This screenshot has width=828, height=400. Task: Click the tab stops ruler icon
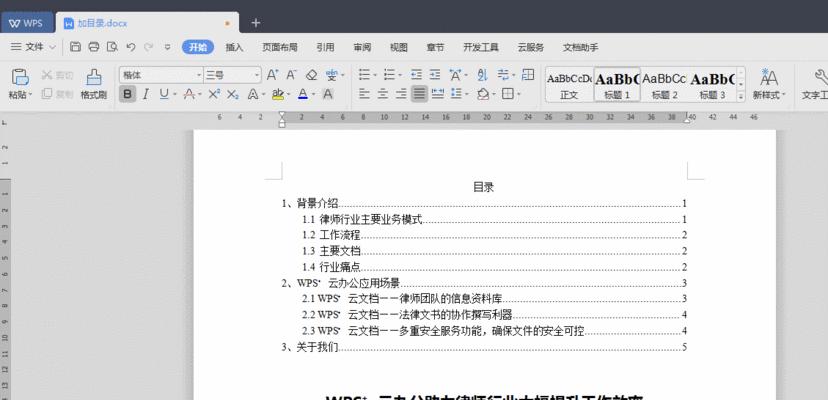[528, 75]
